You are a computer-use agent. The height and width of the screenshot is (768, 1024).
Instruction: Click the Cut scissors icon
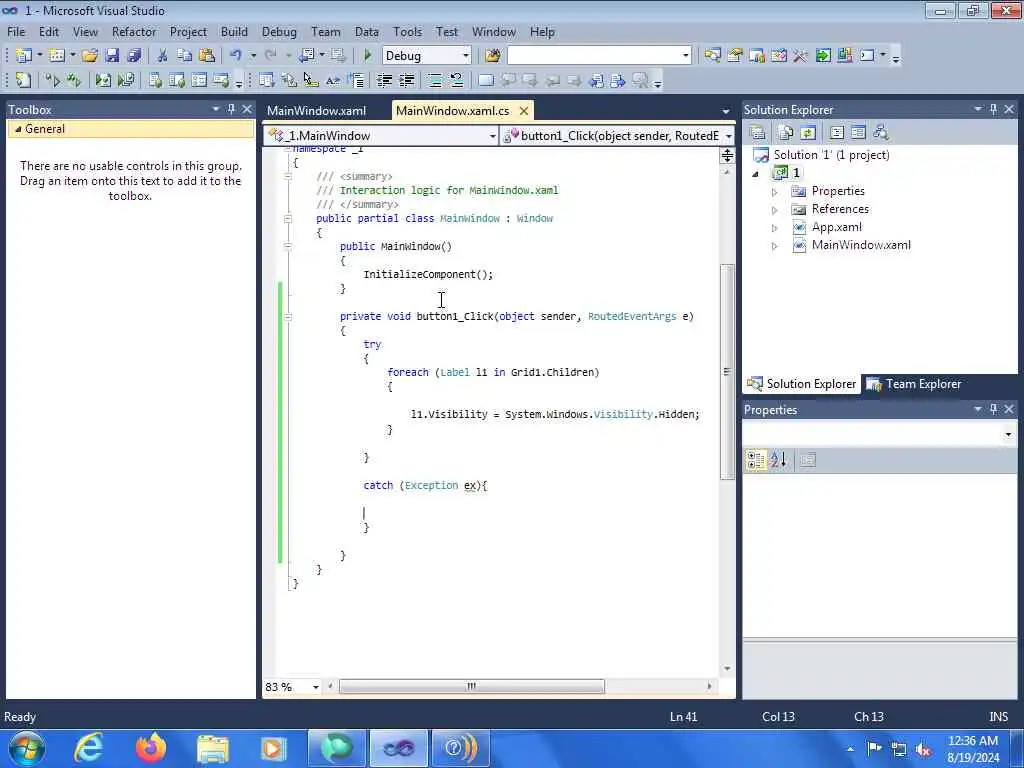coord(163,56)
